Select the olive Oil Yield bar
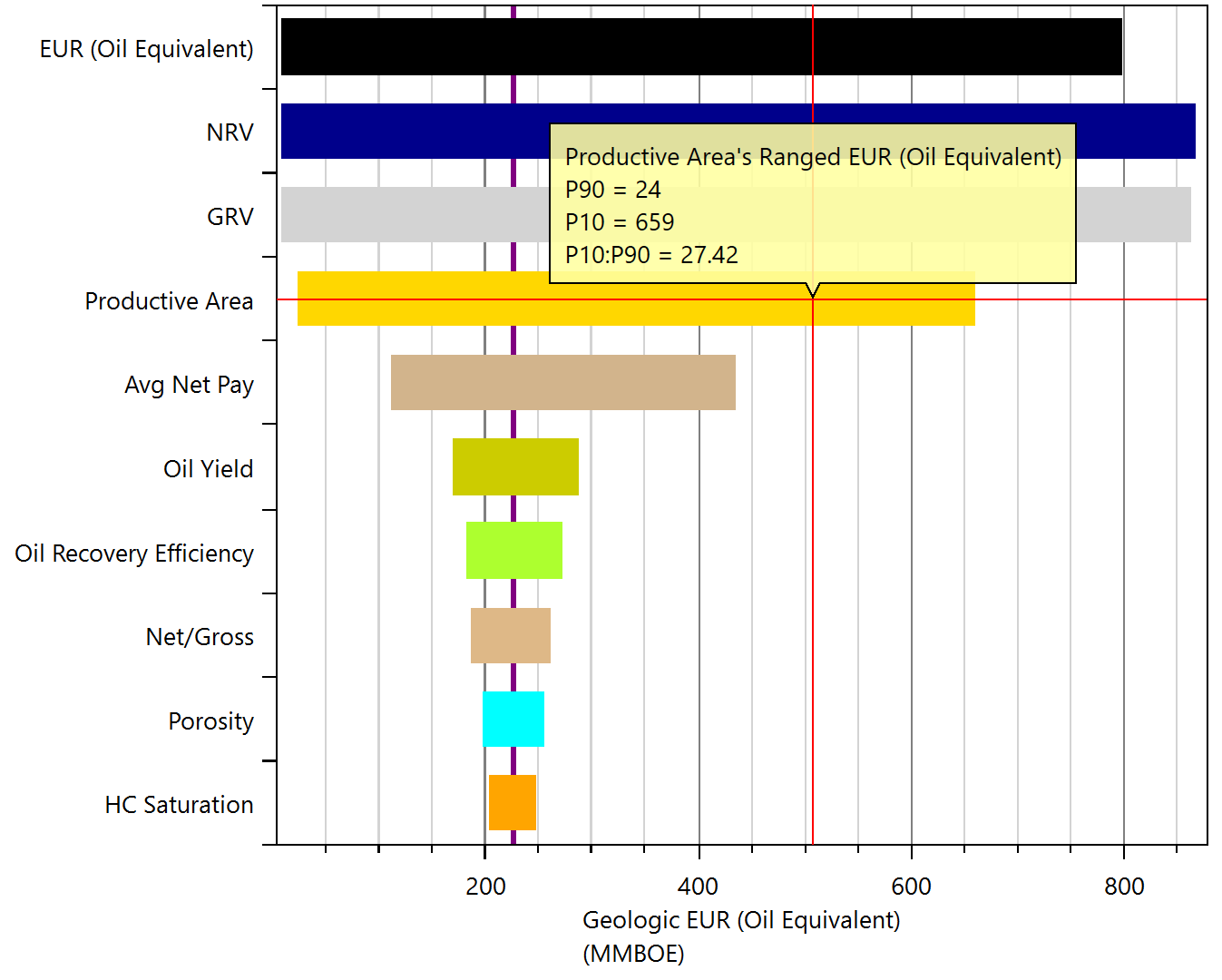The image size is (1222, 980). pos(515,467)
